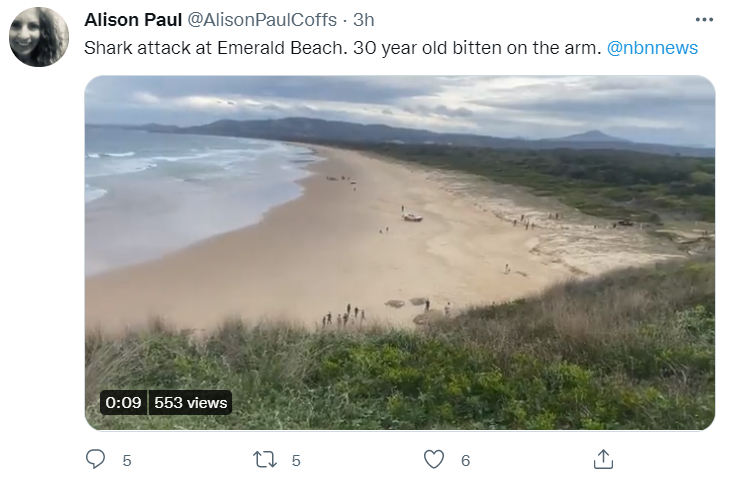
Task: Open the three-dot more options menu
Action: tap(704, 20)
